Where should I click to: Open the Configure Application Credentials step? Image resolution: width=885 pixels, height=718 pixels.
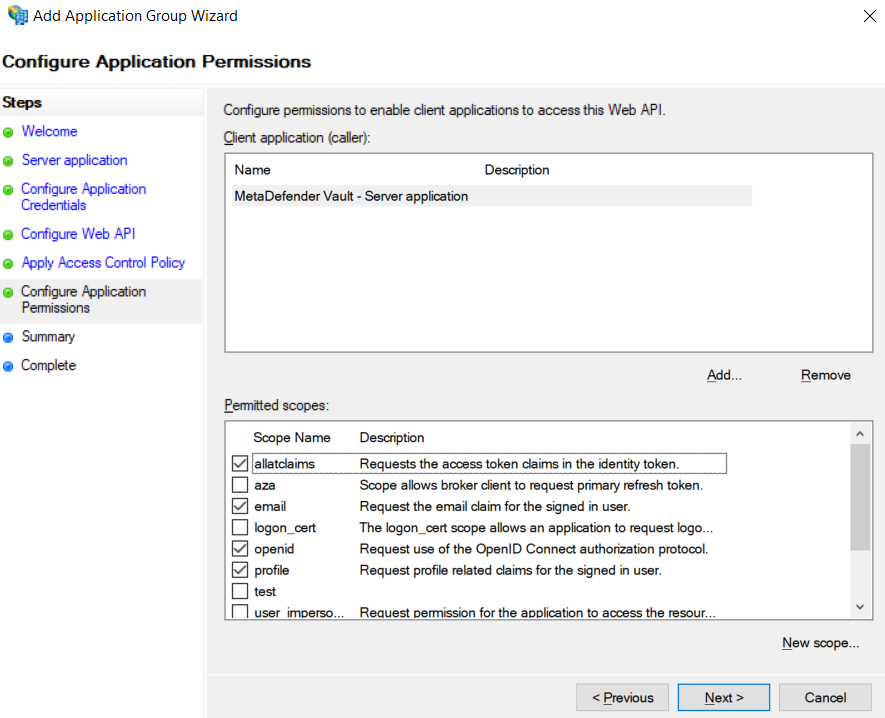(84, 197)
